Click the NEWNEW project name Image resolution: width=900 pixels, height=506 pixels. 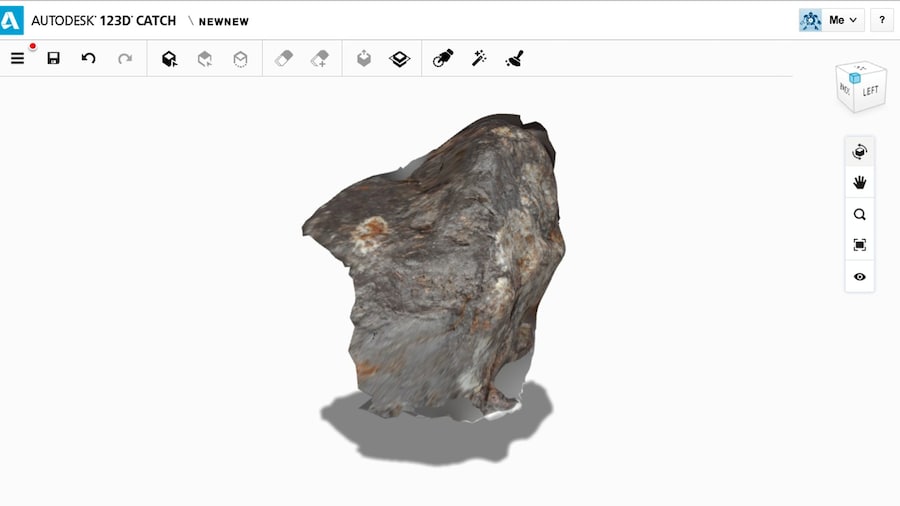[224, 22]
